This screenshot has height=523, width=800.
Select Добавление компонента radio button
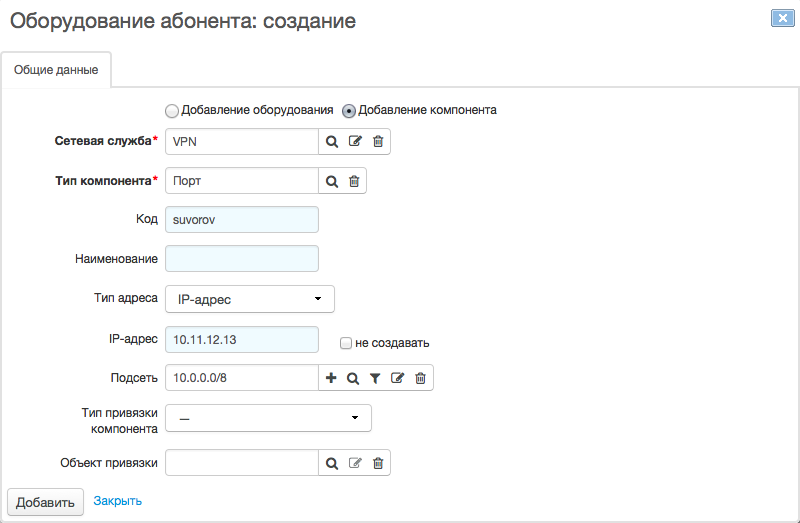[x=349, y=111]
